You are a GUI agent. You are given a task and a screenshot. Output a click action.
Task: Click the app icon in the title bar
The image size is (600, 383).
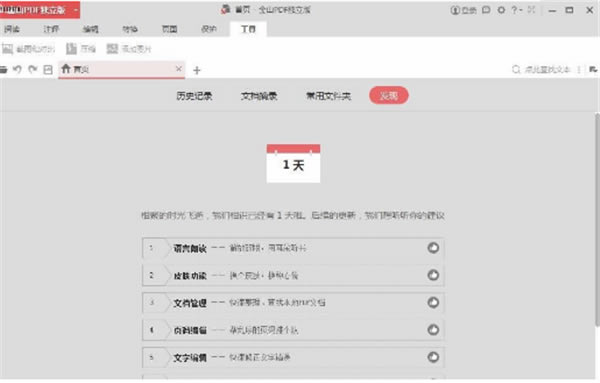coord(225,10)
